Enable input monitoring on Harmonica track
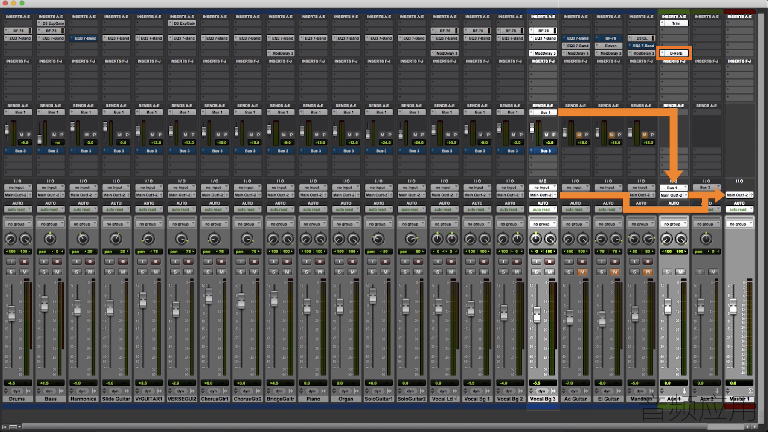 click(76, 262)
